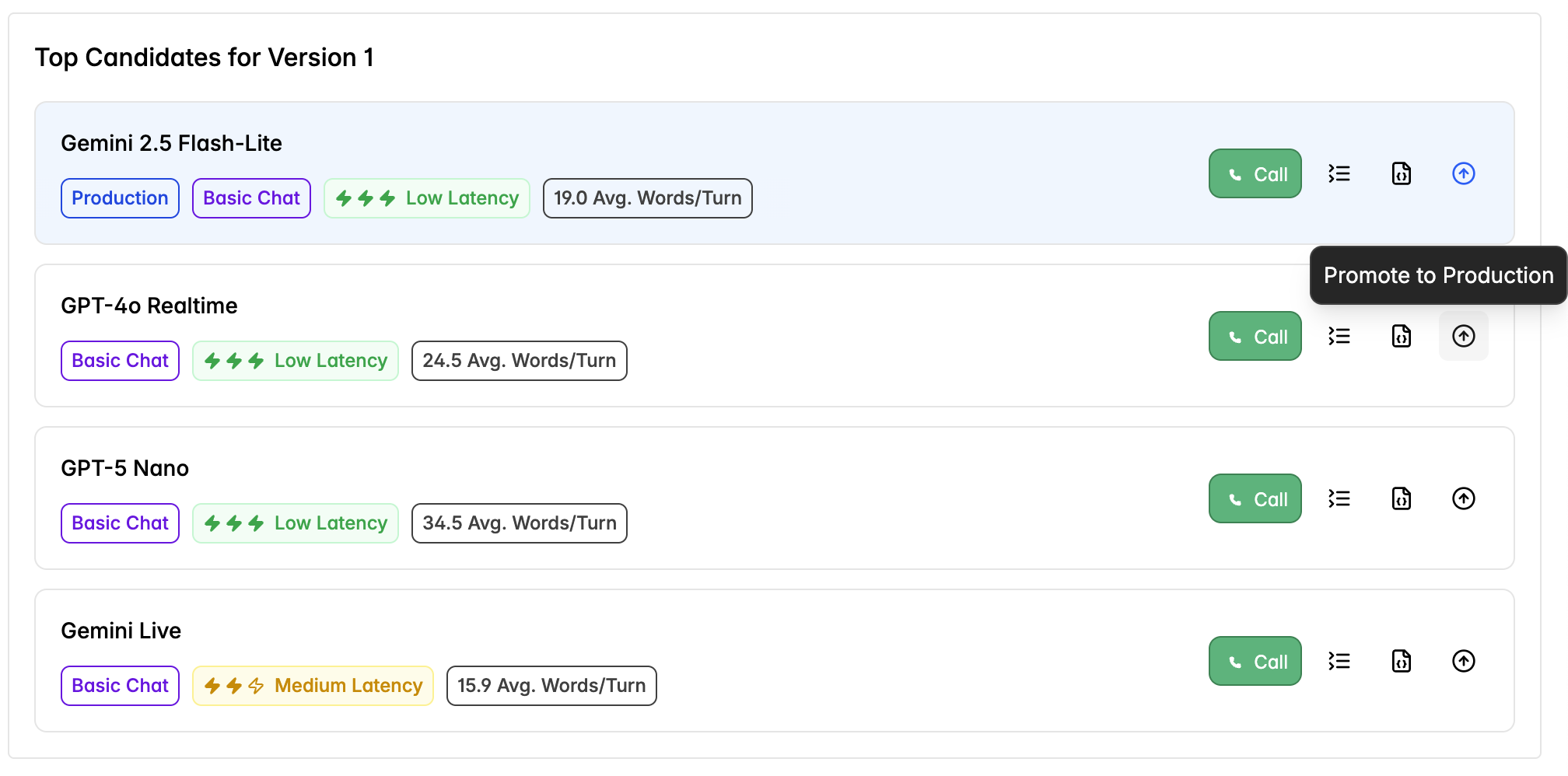
Task: Select the GPT-5 Nano candidate title
Action: [125, 468]
